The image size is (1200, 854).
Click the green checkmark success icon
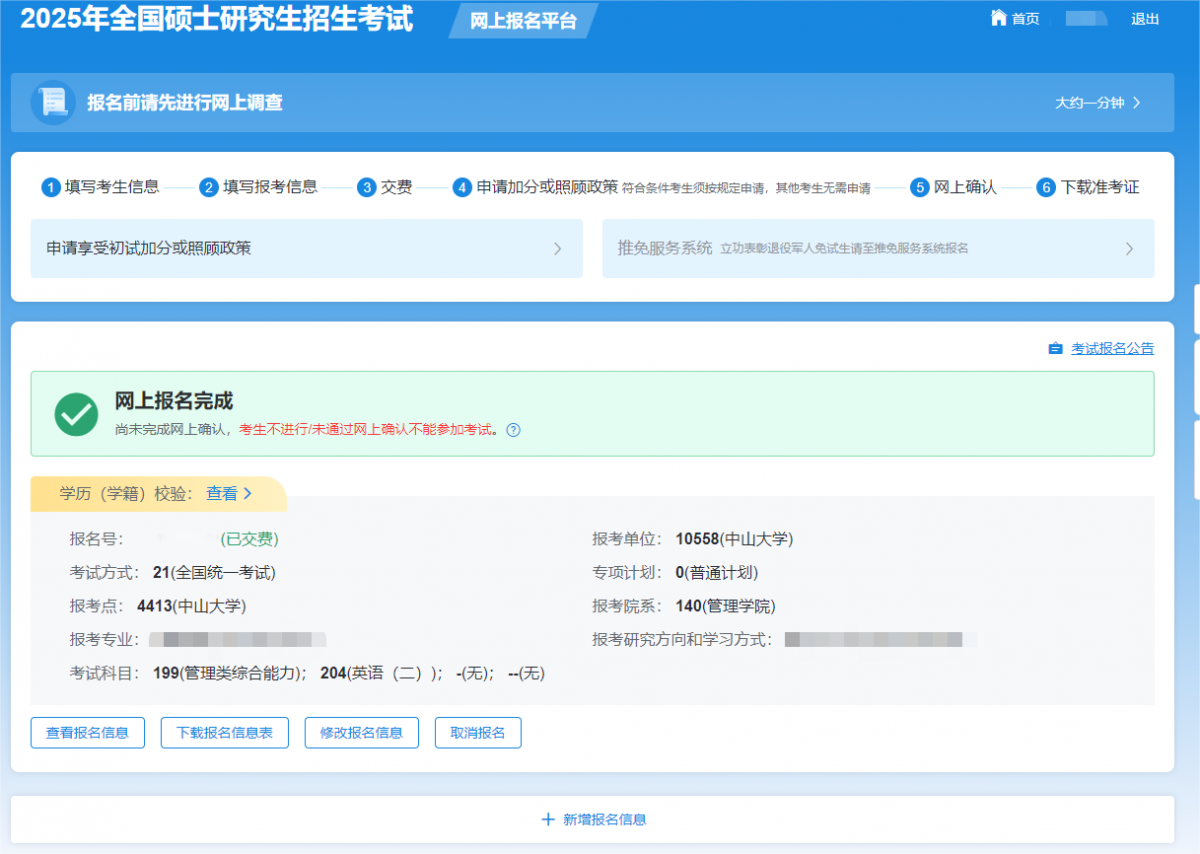pyautogui.click(x=76, y=414)
